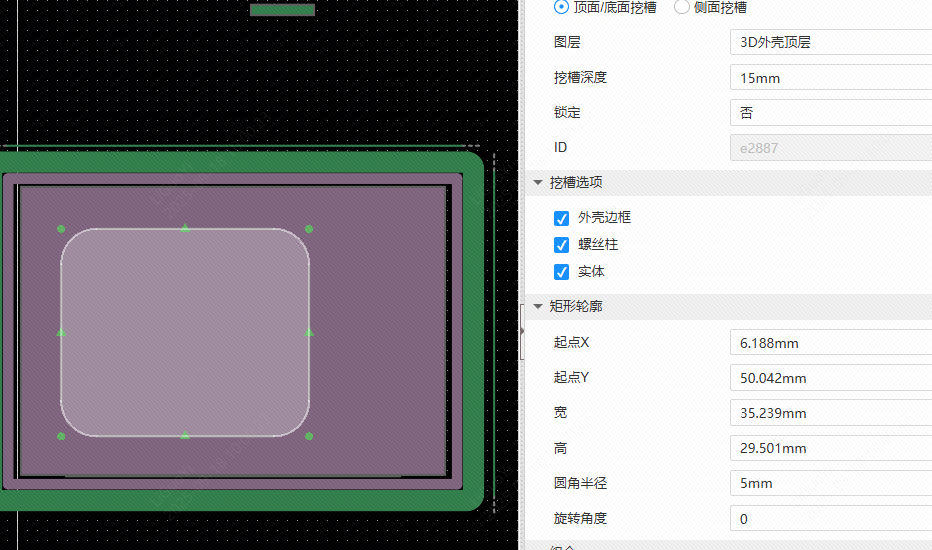The height and width of the screenshot is (550, 932).
Task: Select the 侧面挖槽 radio button
Action: click(682, 7)
